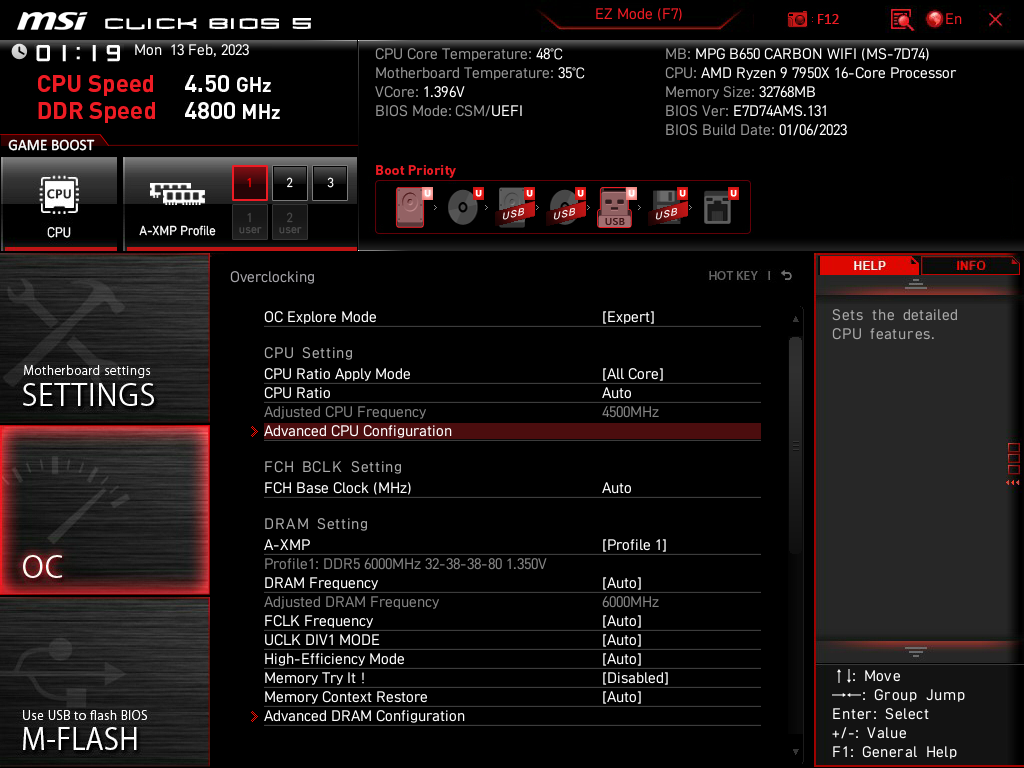This screenshot has height=768, width=1024.
Task: Enable A-XMP profile 2
Action: [x=289, y=183]
